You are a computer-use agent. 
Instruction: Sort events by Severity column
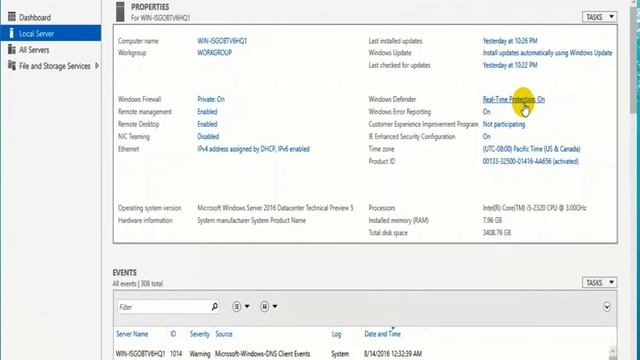coord(200,334)
